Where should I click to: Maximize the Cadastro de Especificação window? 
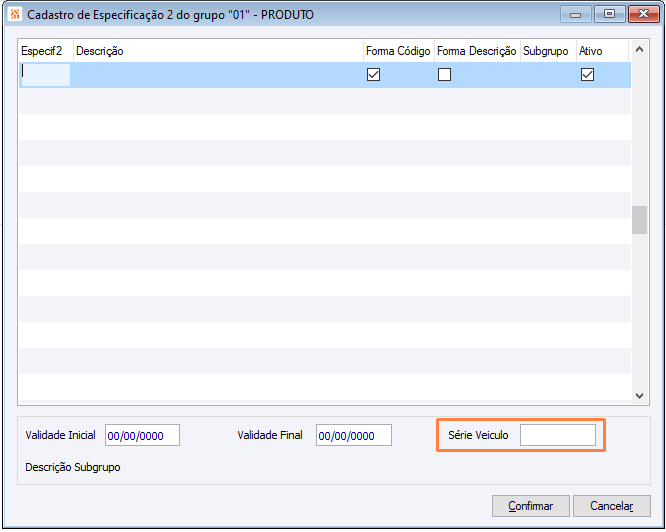tap(610, 14)
